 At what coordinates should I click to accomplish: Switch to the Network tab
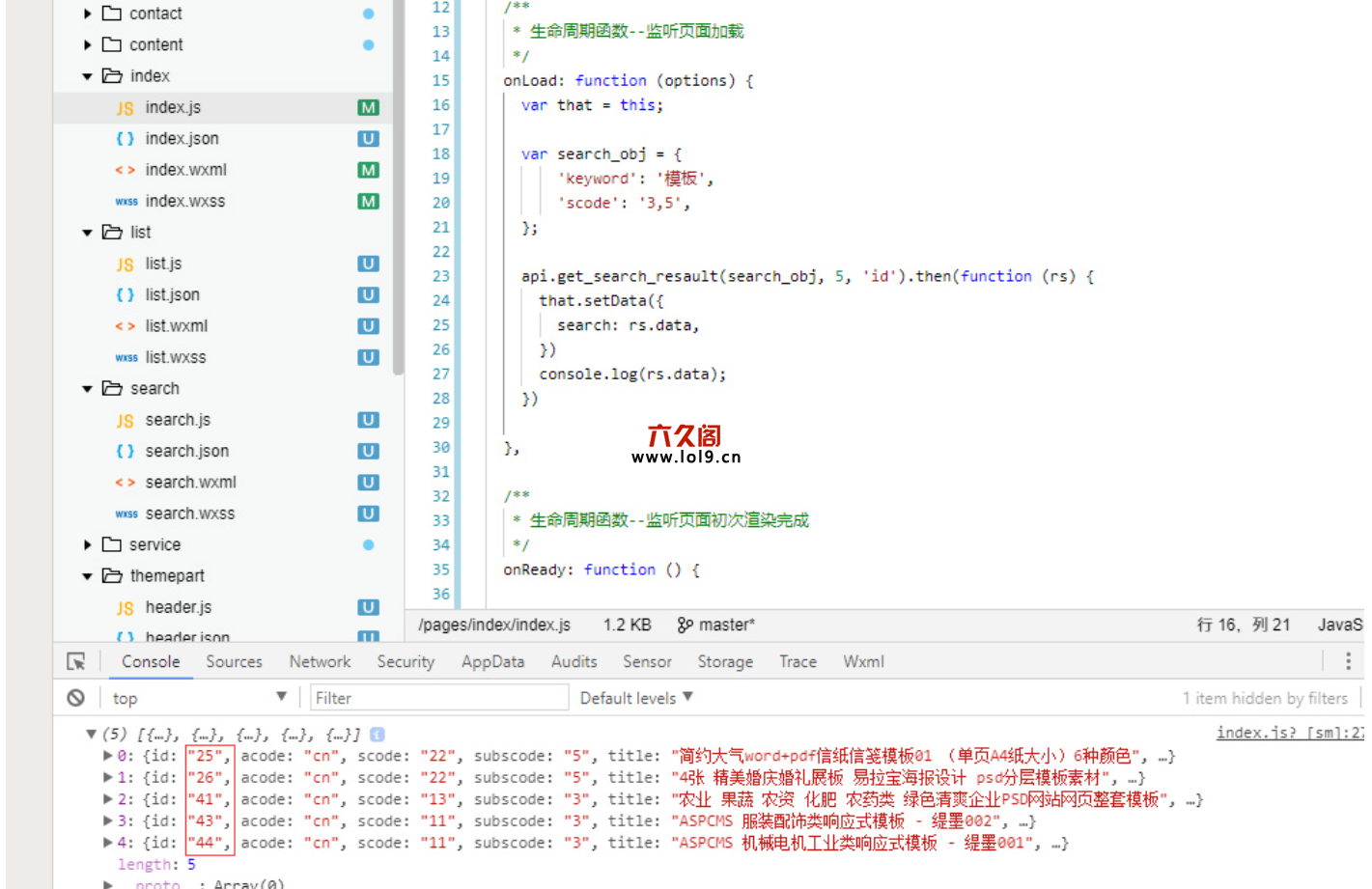[320, 661]
